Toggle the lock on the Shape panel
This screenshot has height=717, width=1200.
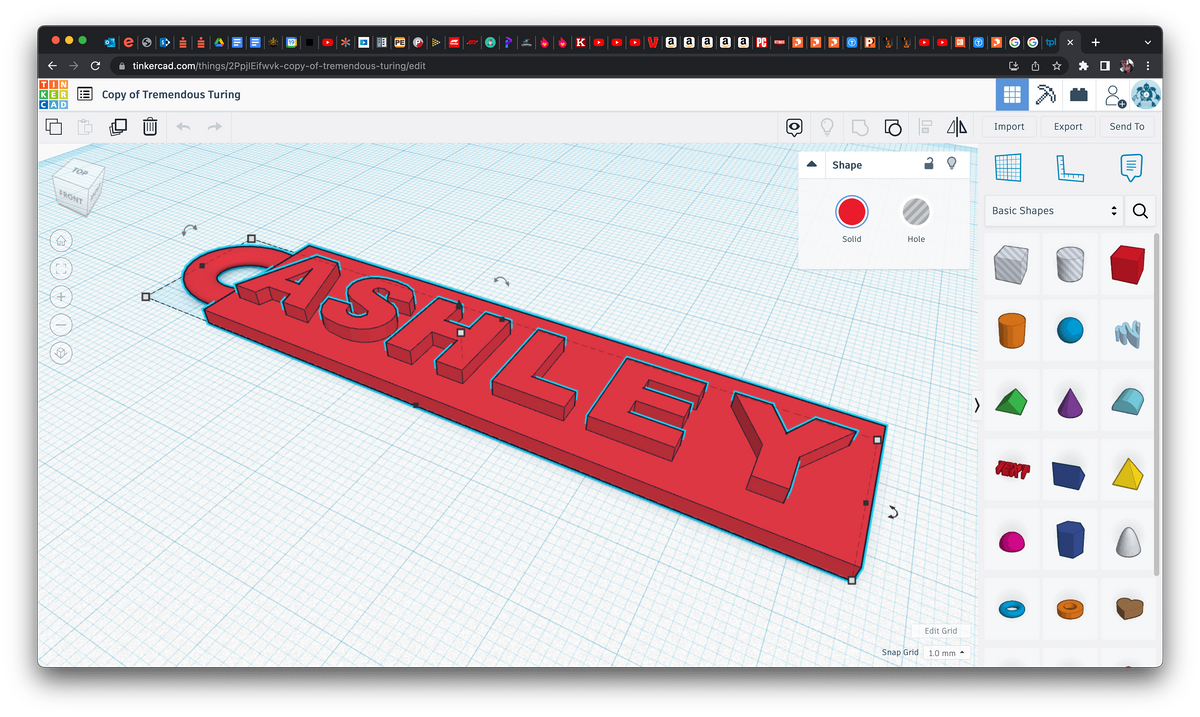pos(928,163)
